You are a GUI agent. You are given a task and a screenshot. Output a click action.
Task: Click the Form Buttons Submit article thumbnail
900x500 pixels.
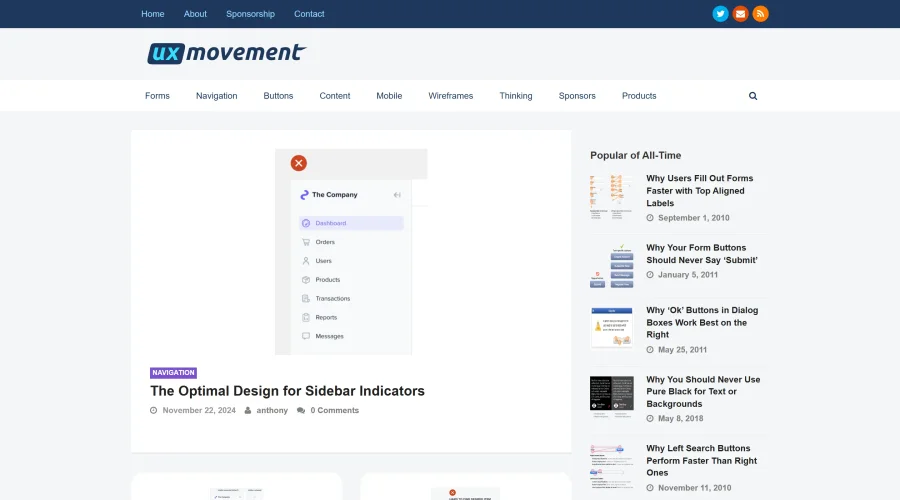click(612, 266)
